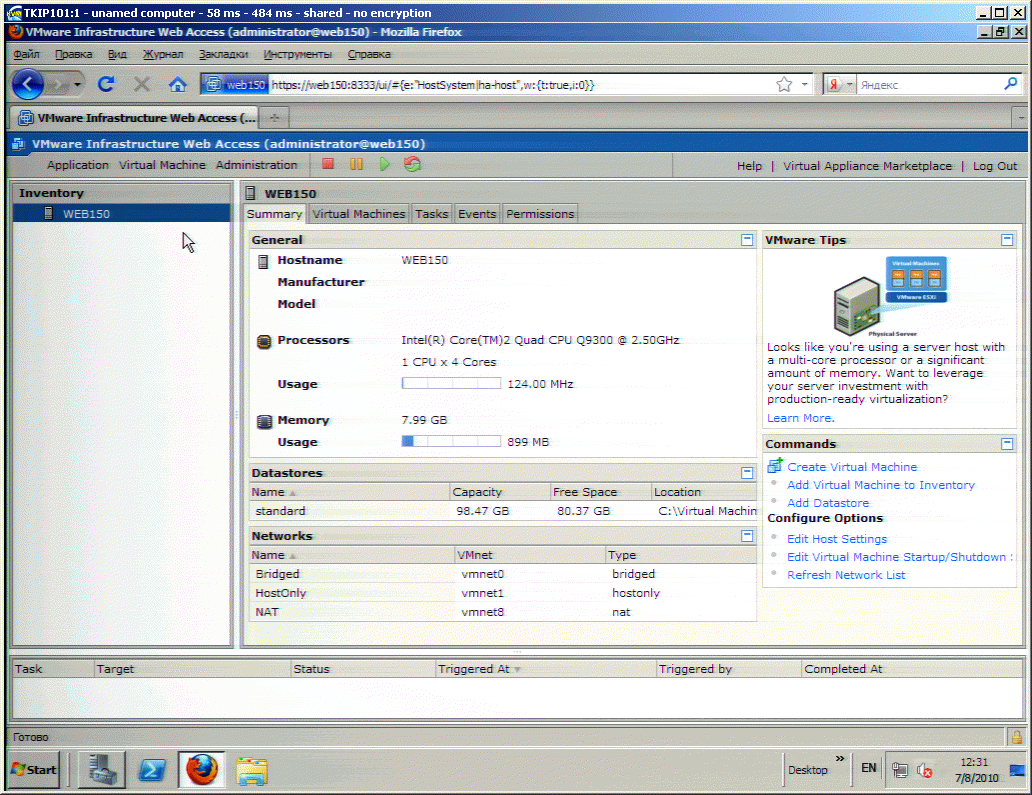Image resolution: width=1032 pixels, height=795 pixels.
Task: Click the search magnifier icon
Action: (1011, 84)
